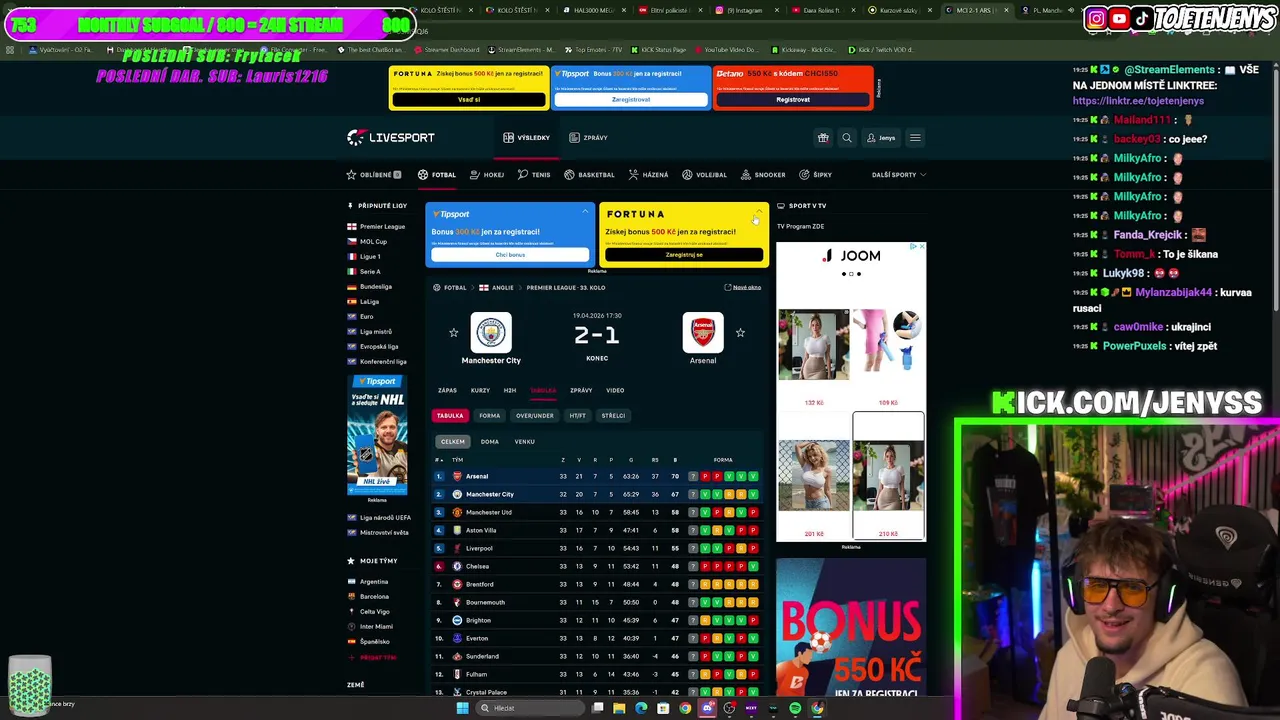Select Basketbal sport
Image resolution: width=1280 pixels, height=720 pixels.
589,175
